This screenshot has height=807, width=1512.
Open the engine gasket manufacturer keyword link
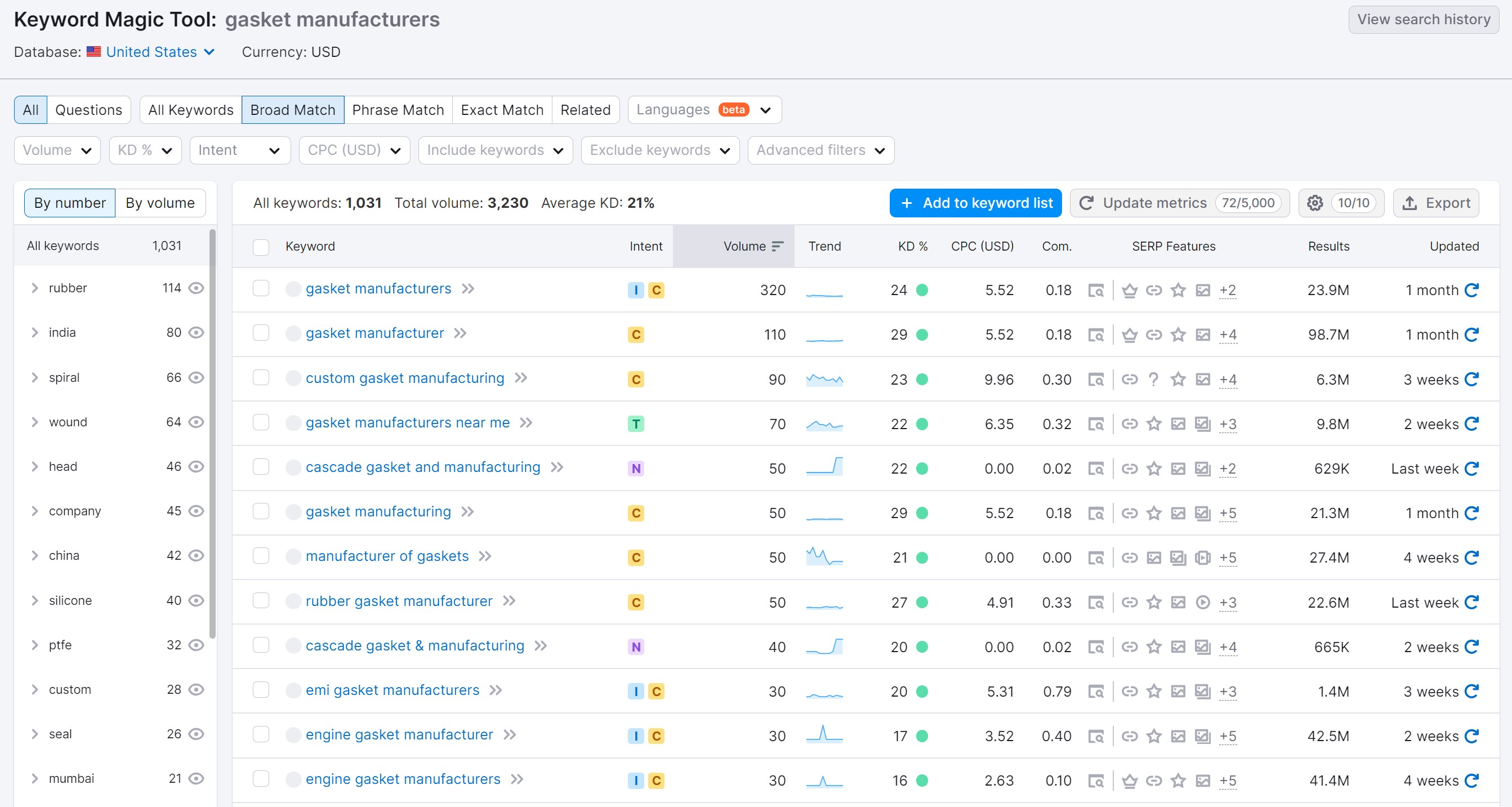pos(399,735)
